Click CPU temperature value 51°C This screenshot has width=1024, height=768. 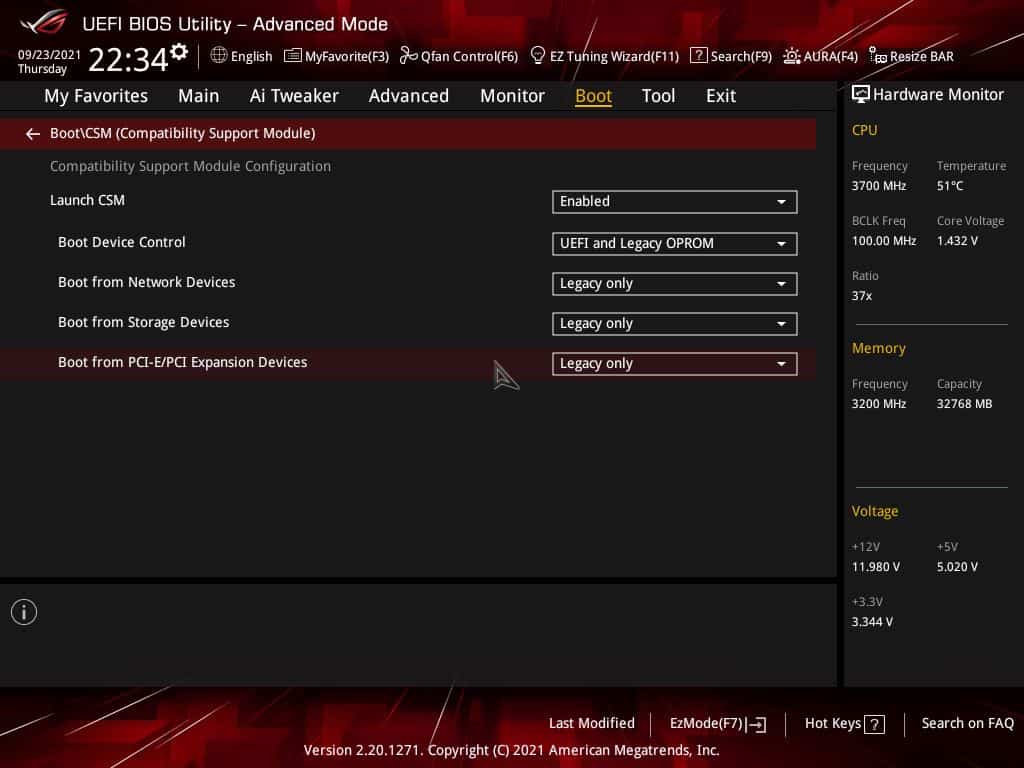(x=950, y=186)
